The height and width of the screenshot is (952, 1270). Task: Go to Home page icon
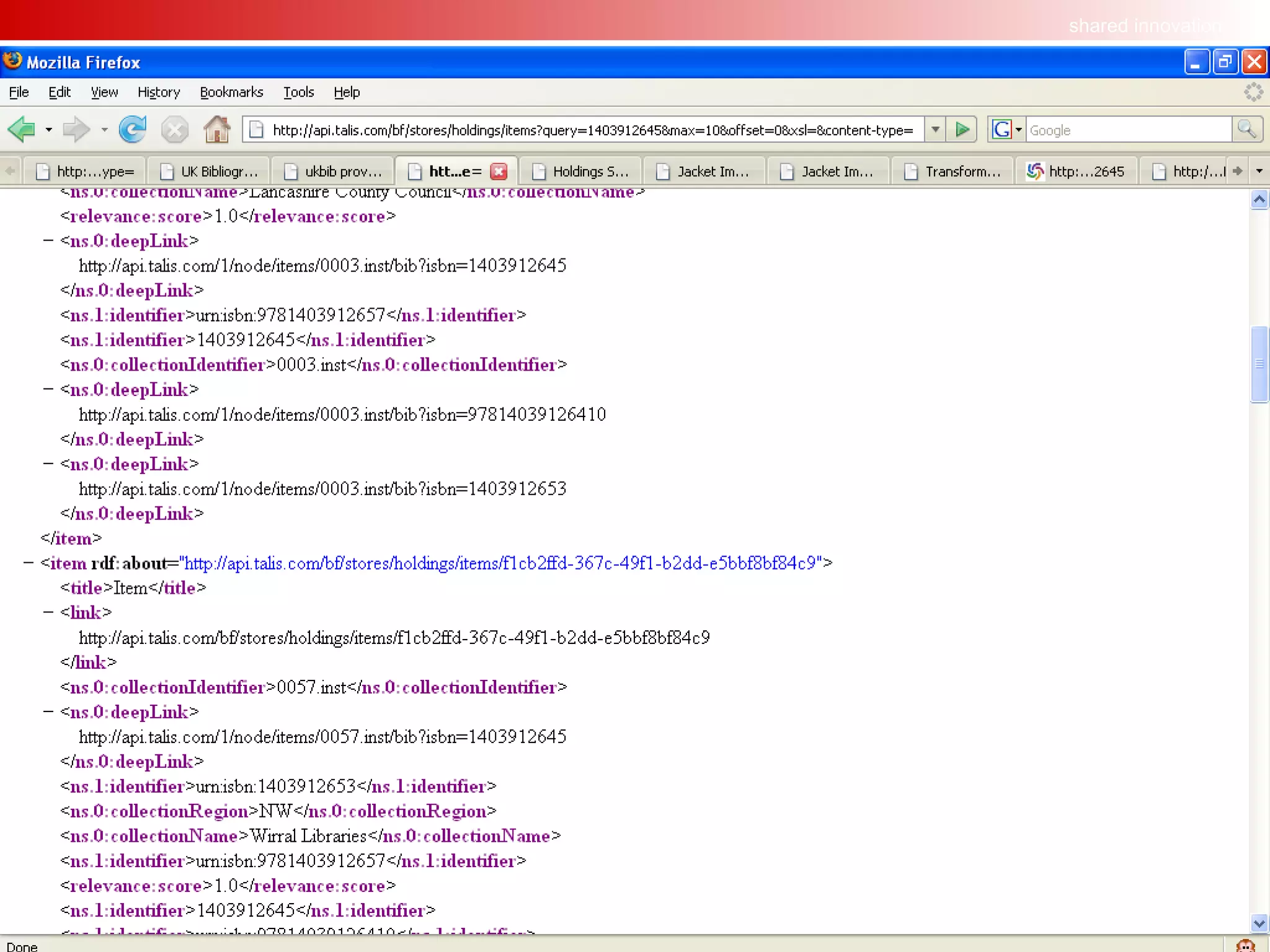coord(216,130)
